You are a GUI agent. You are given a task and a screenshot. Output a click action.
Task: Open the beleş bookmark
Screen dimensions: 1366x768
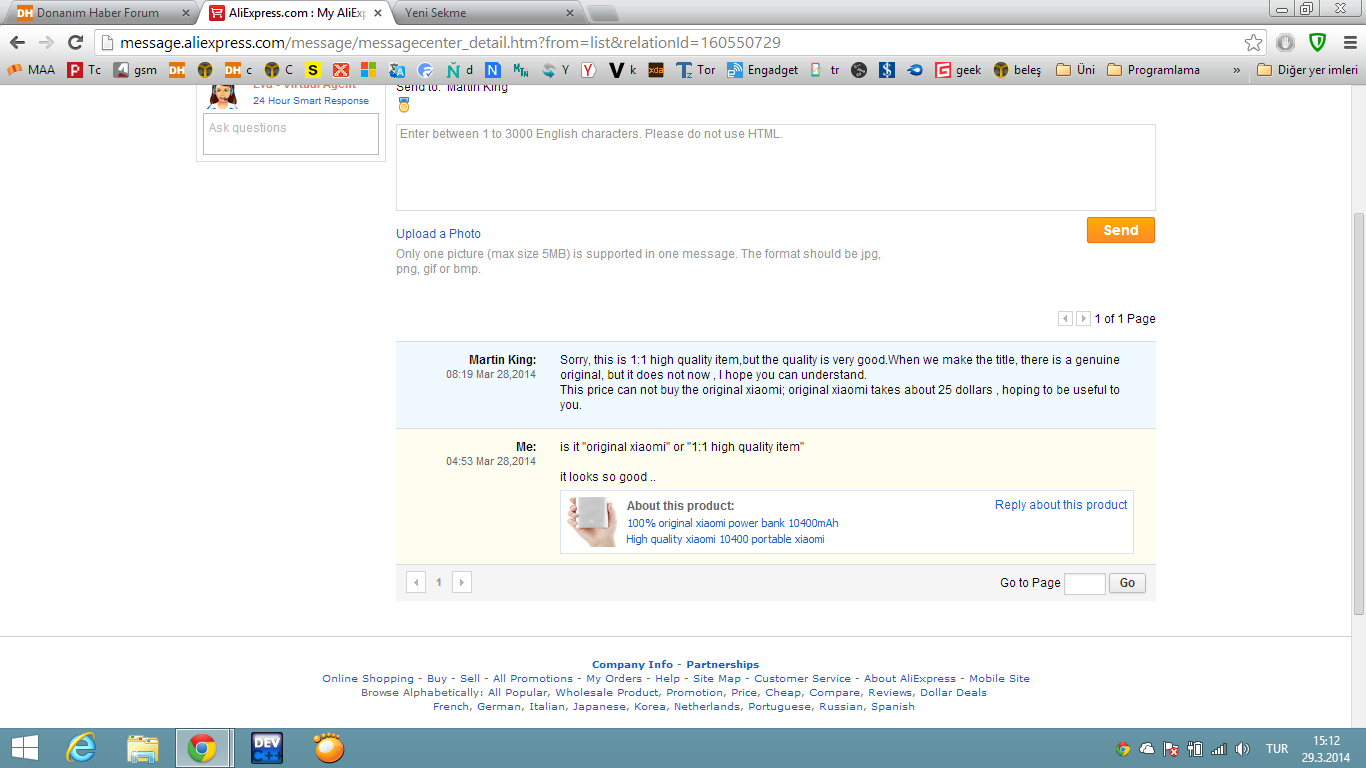pos(1017,70)
